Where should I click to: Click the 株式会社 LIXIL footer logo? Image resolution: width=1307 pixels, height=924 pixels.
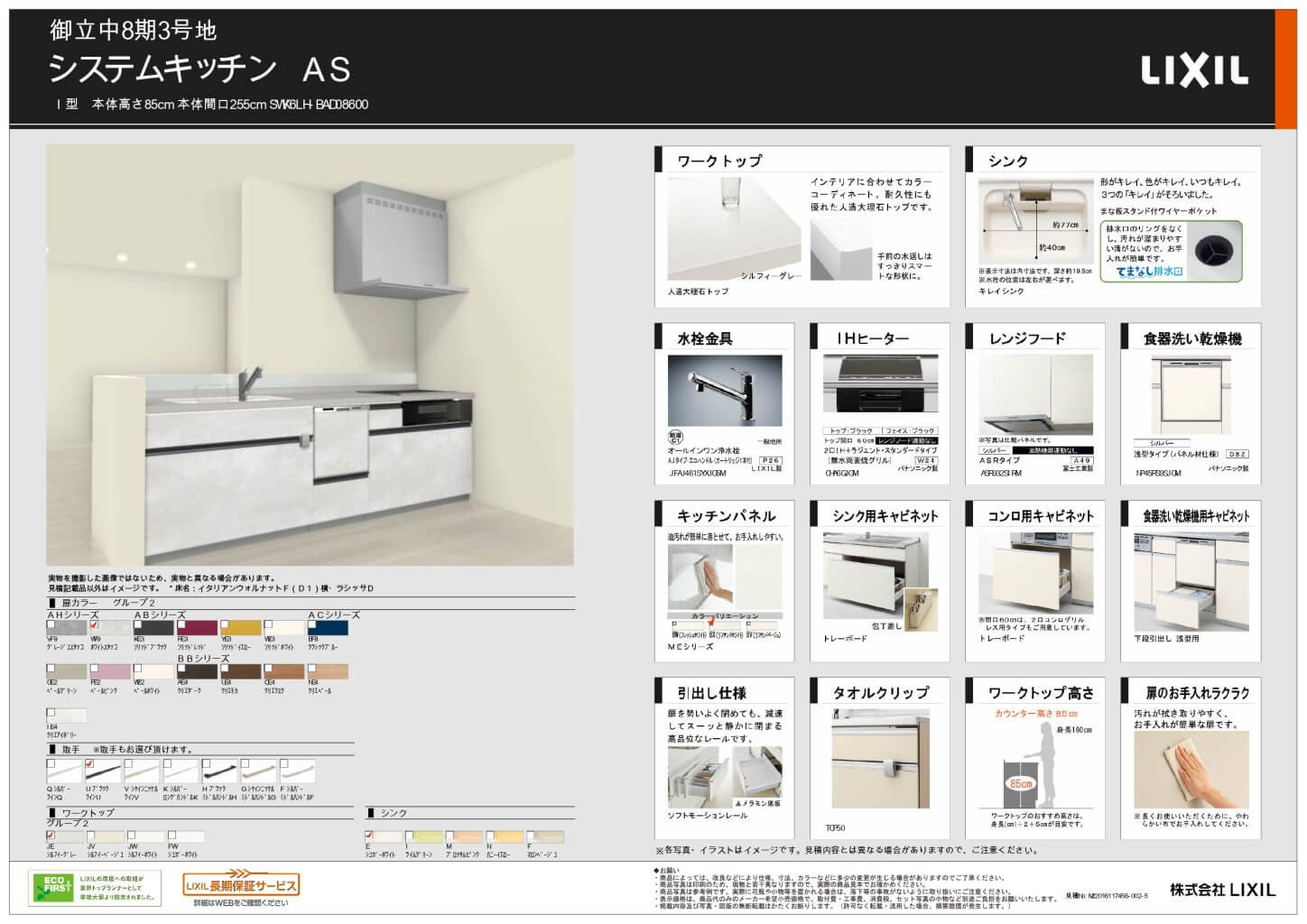[1222, 890]
